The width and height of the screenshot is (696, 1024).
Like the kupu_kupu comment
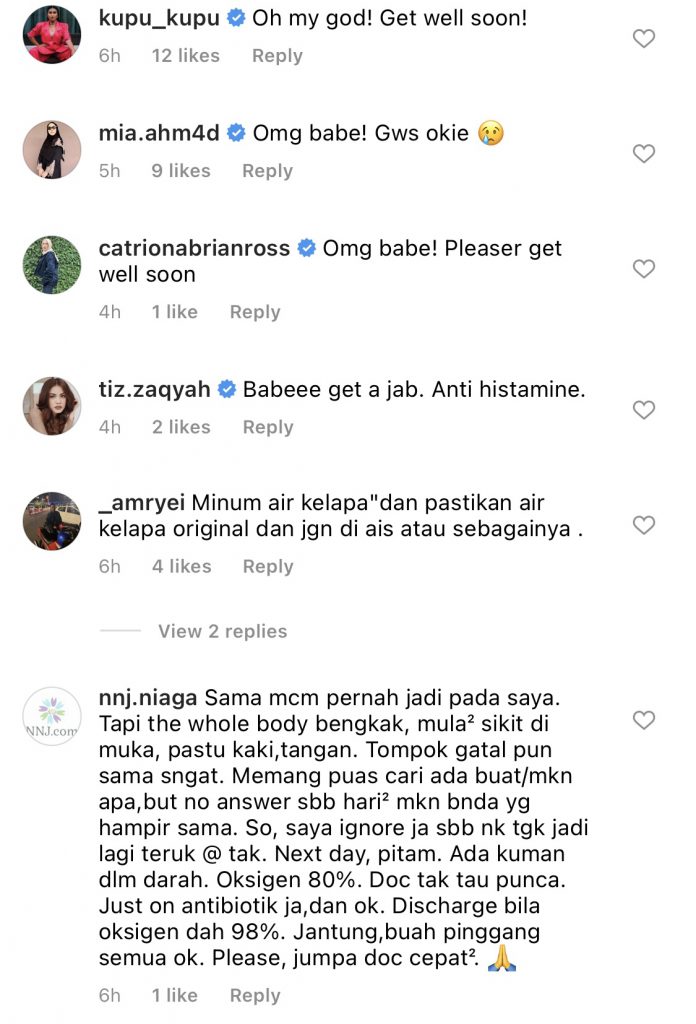click(x=645, y=39)
